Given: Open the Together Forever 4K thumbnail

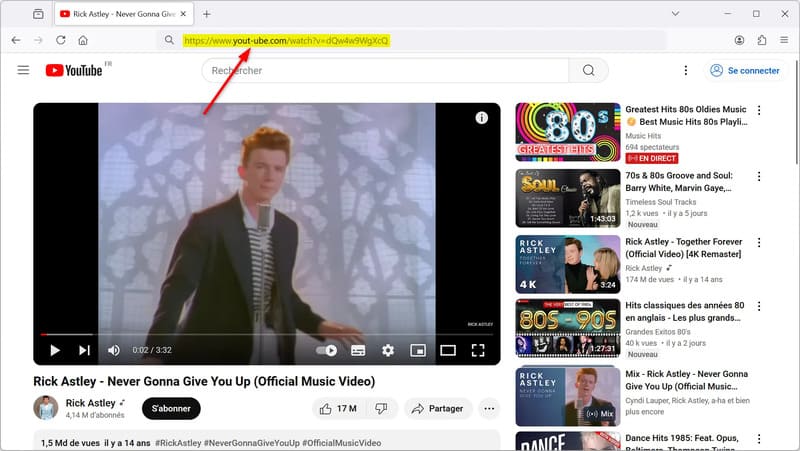Looking at the screenshot, I should tap(568, 264).
